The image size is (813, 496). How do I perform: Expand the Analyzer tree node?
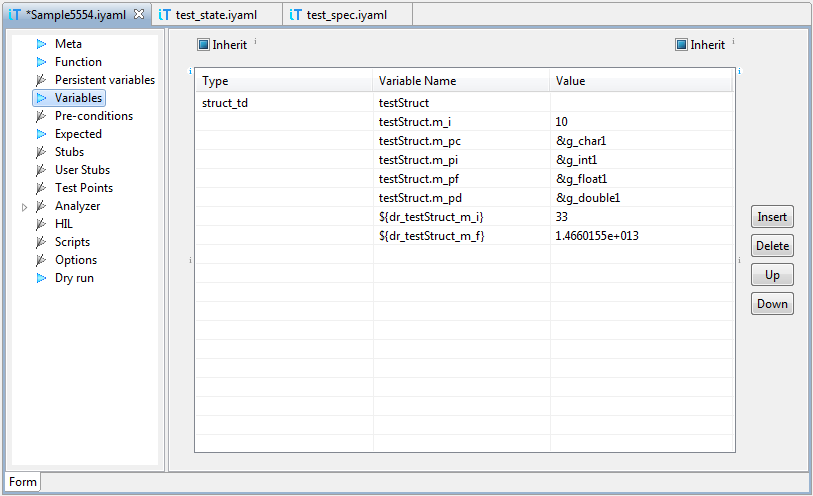(25, 207)
